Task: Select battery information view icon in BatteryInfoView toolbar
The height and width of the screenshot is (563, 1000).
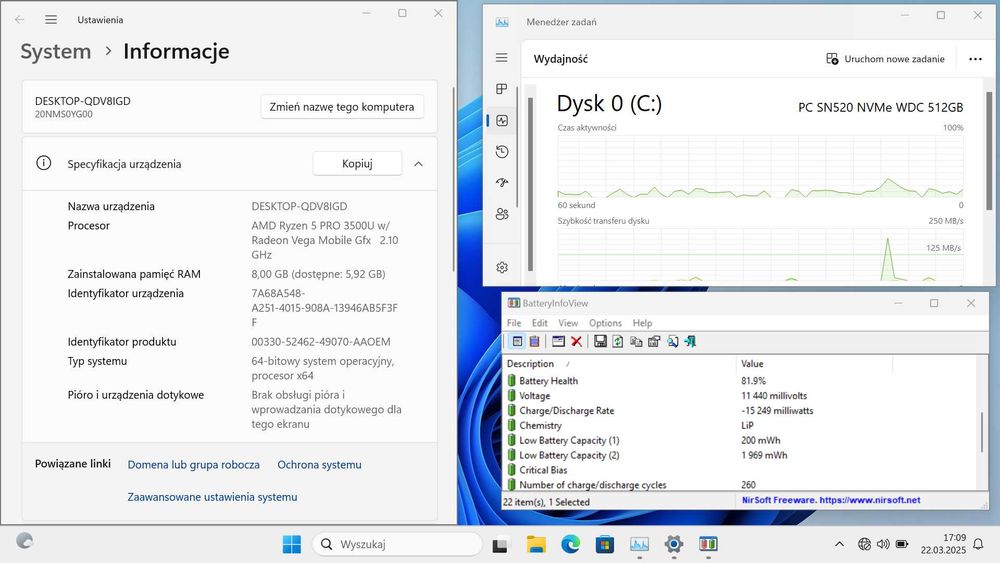Action: point(517,342)
